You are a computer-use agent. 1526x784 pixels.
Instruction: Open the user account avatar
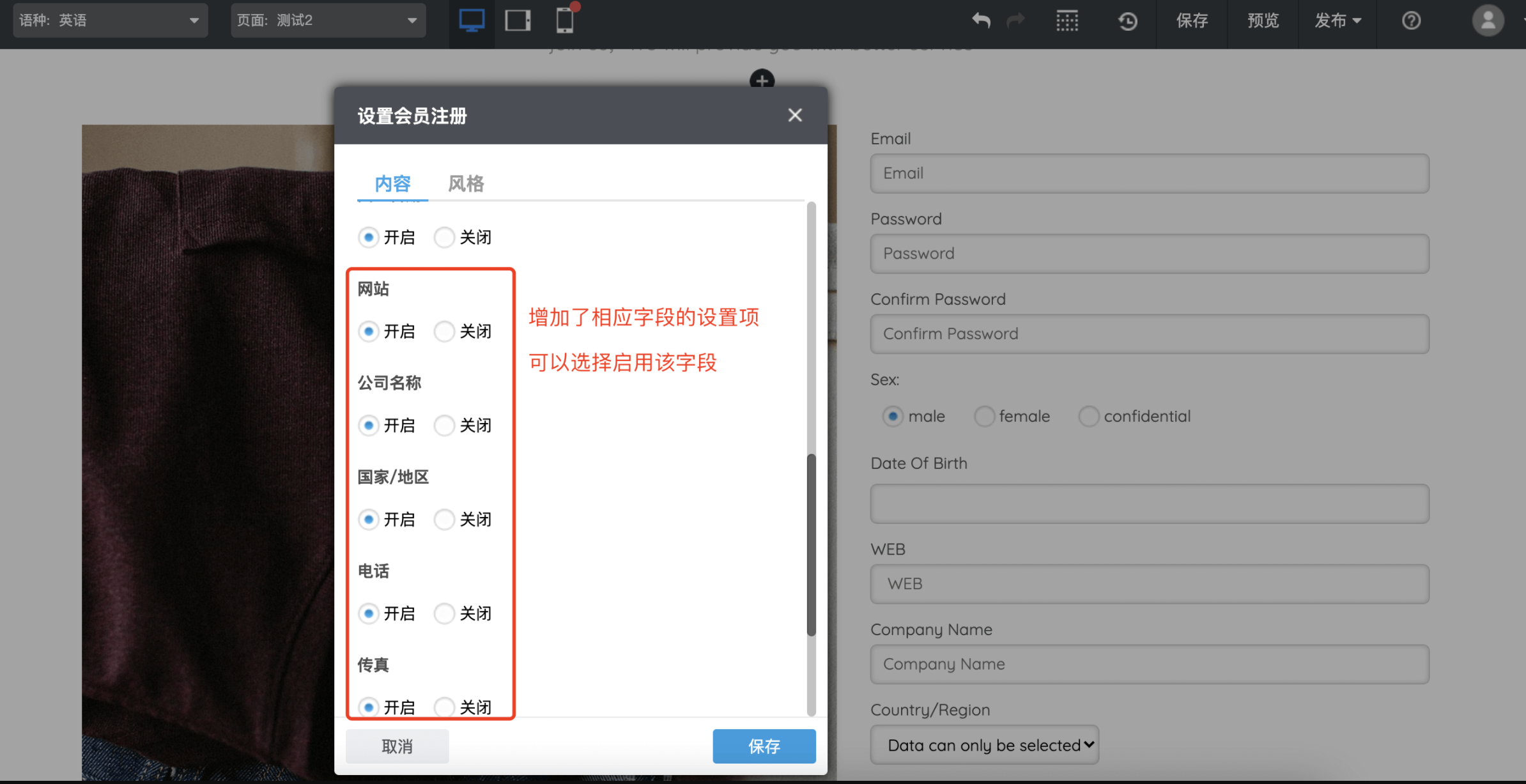1488,21
